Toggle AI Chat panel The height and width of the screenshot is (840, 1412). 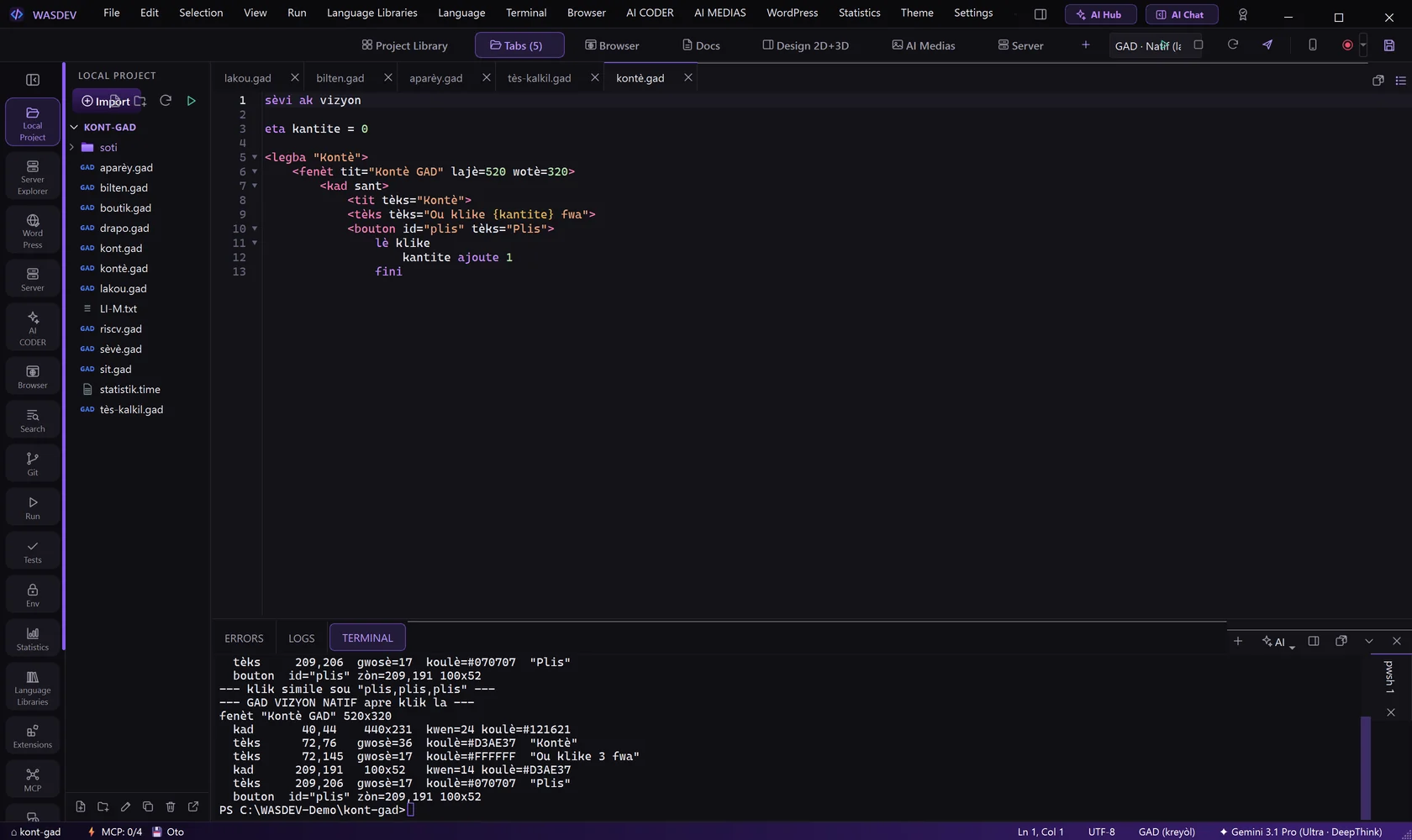[1182, 14]
